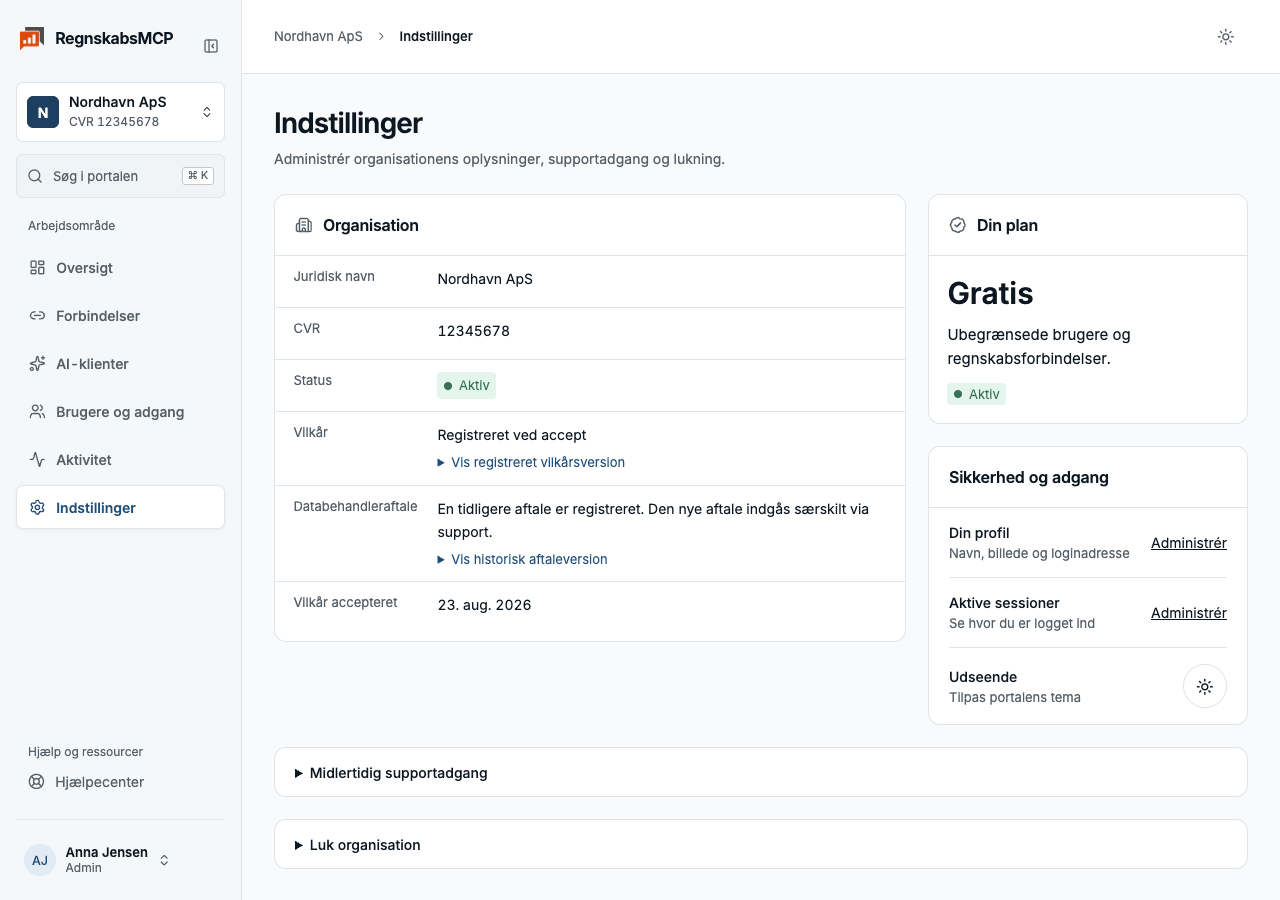The image size is (1280, 900).
Task: Click the Gratis plan heading
Action: pyautogui.click(x=990, y=293)
